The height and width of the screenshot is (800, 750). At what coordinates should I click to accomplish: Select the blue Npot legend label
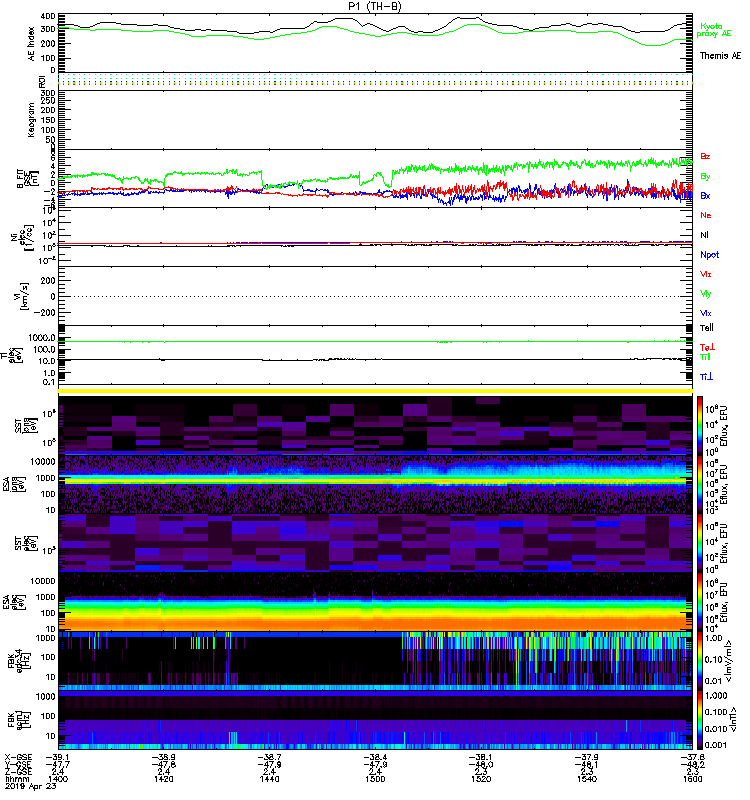[x=709, y=255]
